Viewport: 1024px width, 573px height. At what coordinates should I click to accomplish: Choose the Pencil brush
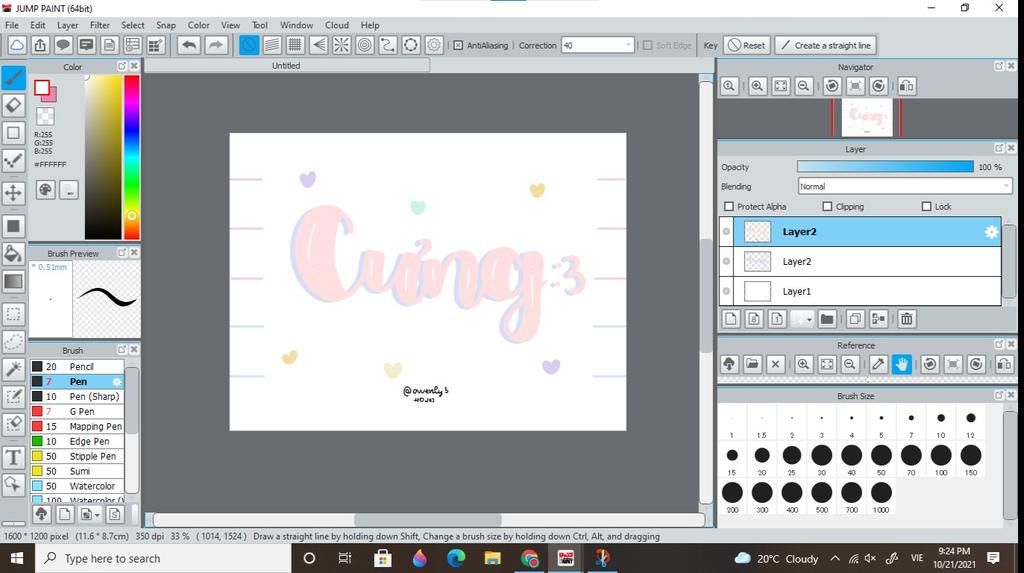coord(77,367)
